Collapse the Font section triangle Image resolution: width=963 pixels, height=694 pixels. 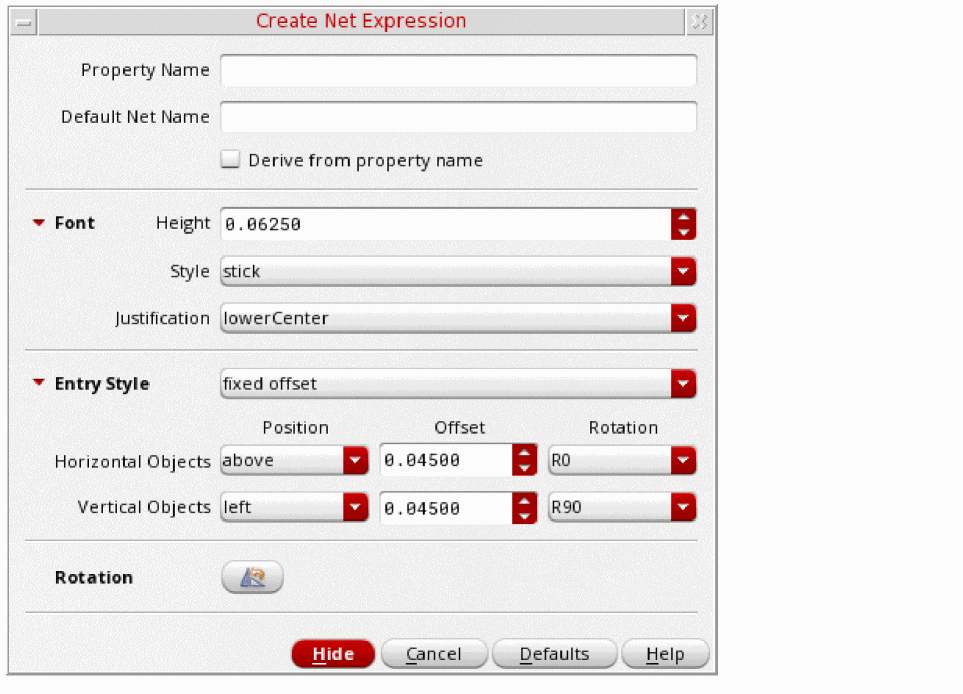(39, 222)
